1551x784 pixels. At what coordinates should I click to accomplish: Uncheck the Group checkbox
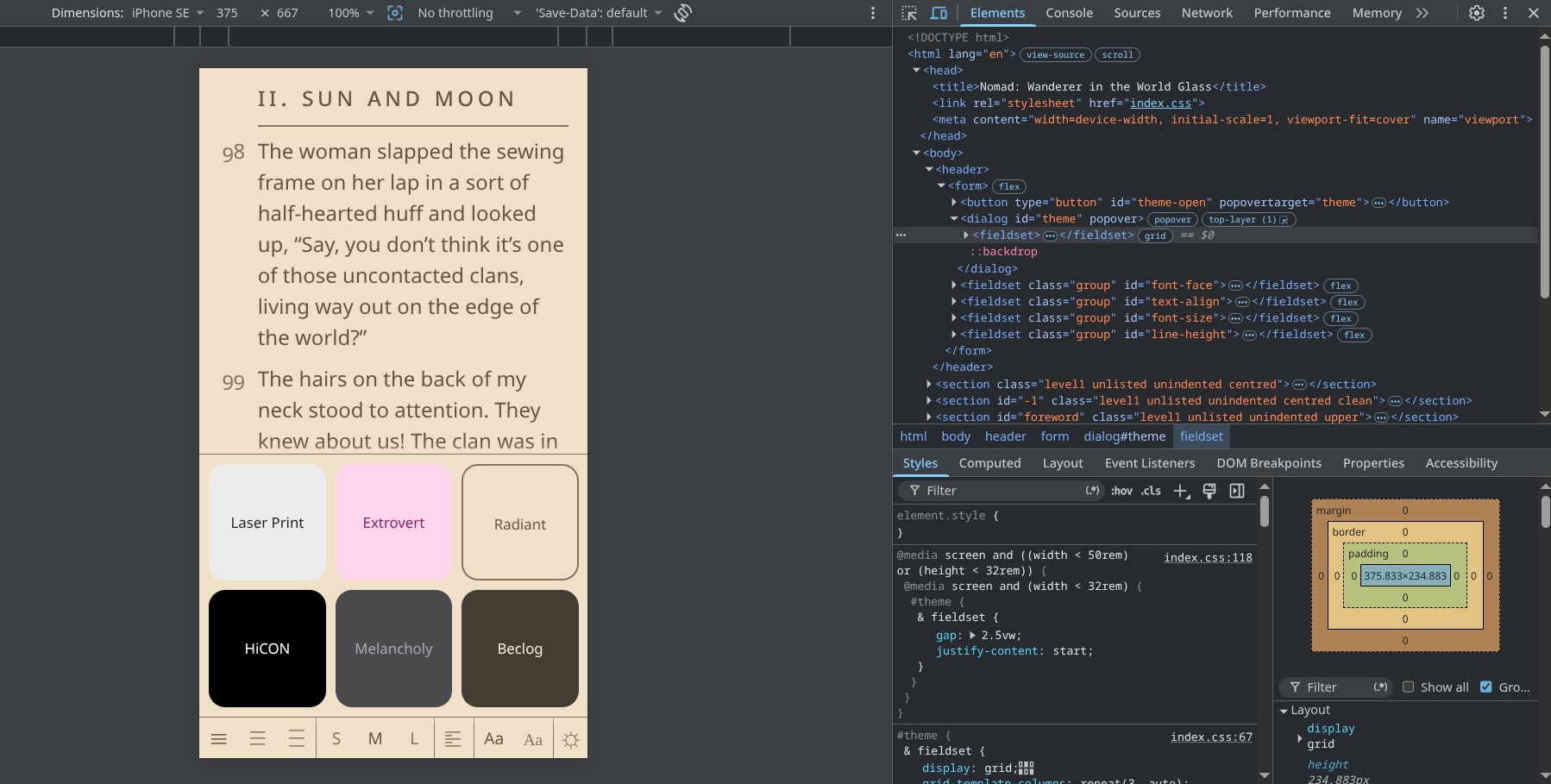[1486, 687]
